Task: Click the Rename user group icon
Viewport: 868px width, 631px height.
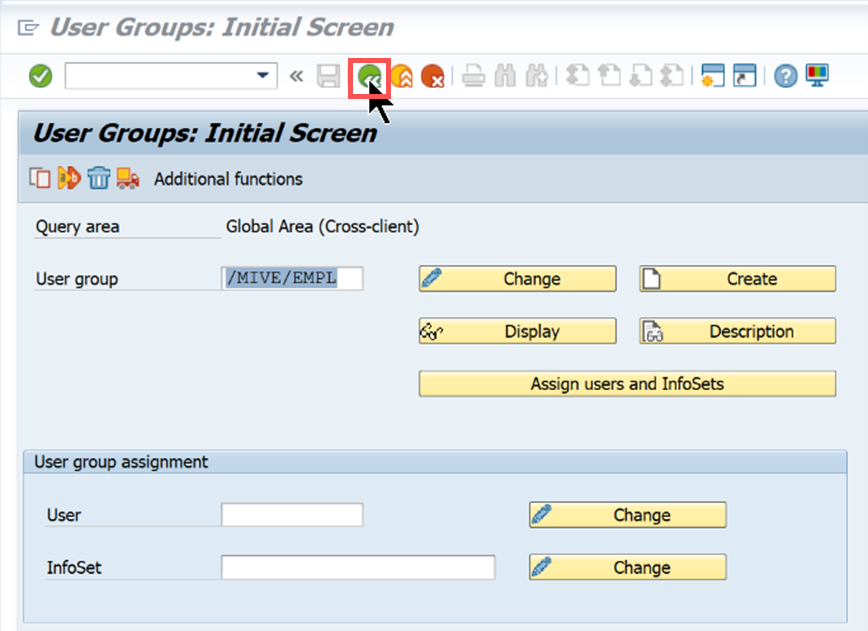Action: click(x=69, y=178)
